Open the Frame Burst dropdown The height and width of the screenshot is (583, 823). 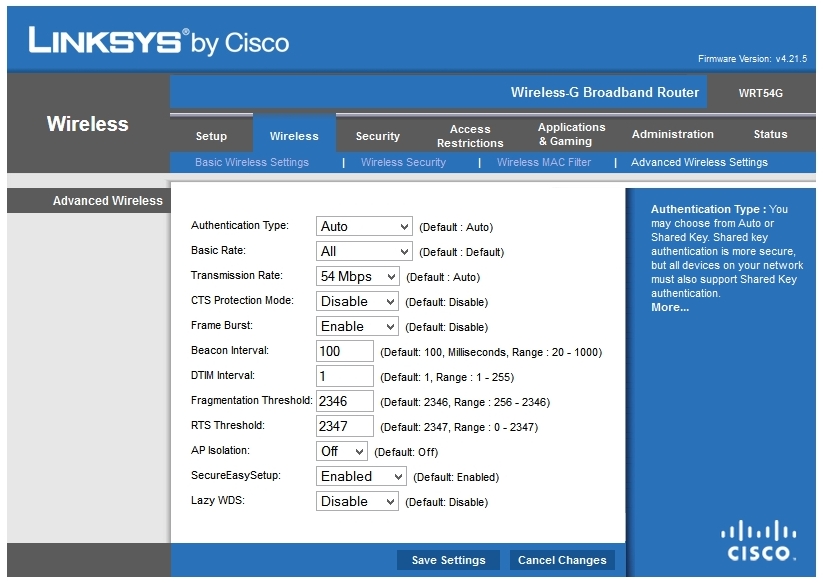click(356, 326)
